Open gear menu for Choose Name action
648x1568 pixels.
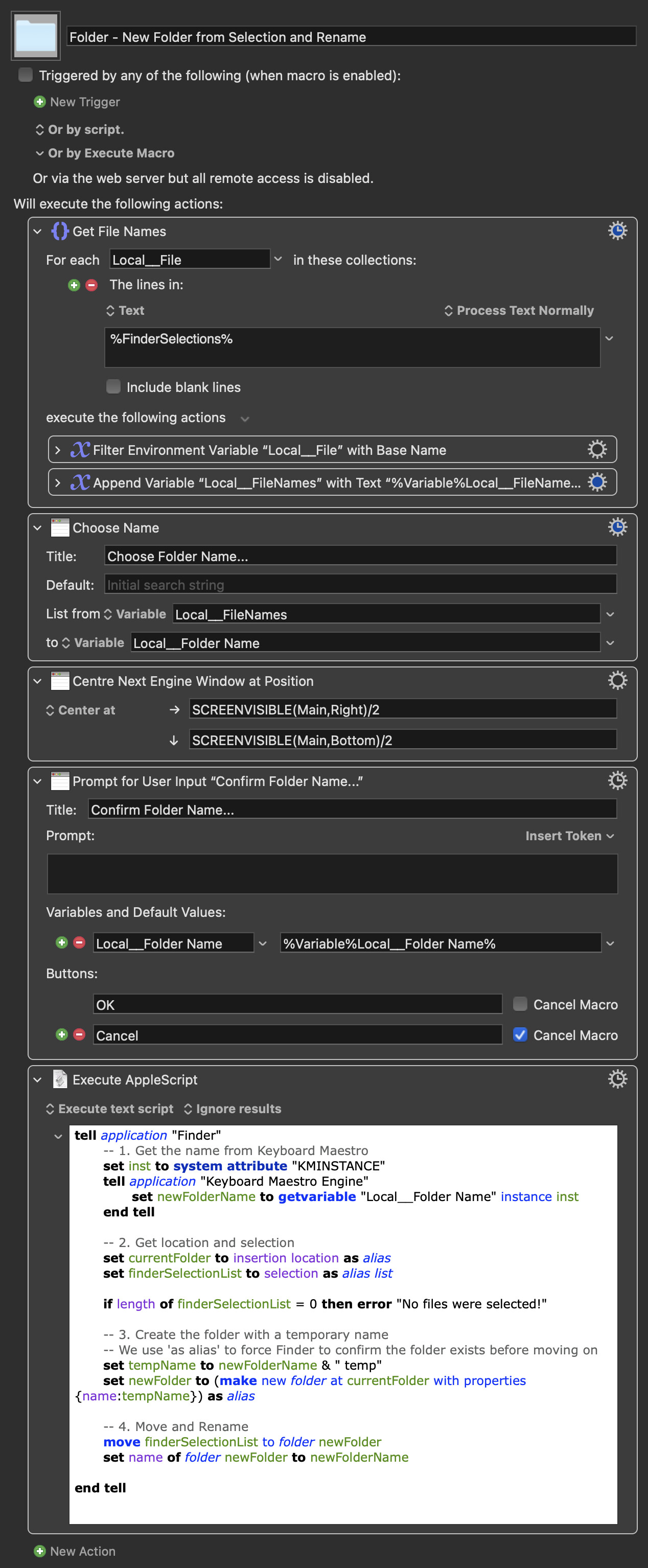pos(617,527)
